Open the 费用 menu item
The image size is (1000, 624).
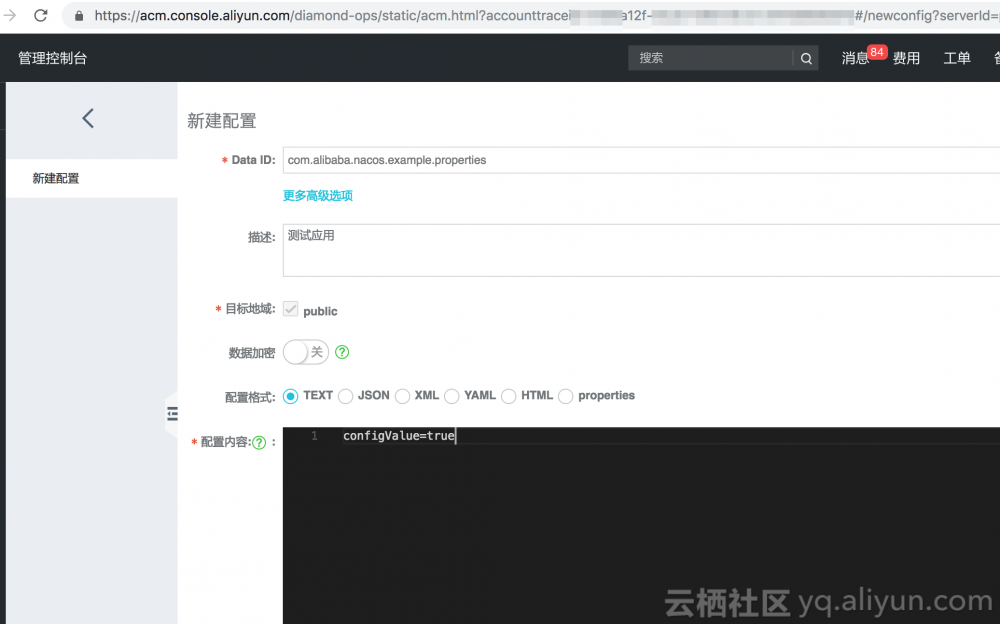point(906,58)
